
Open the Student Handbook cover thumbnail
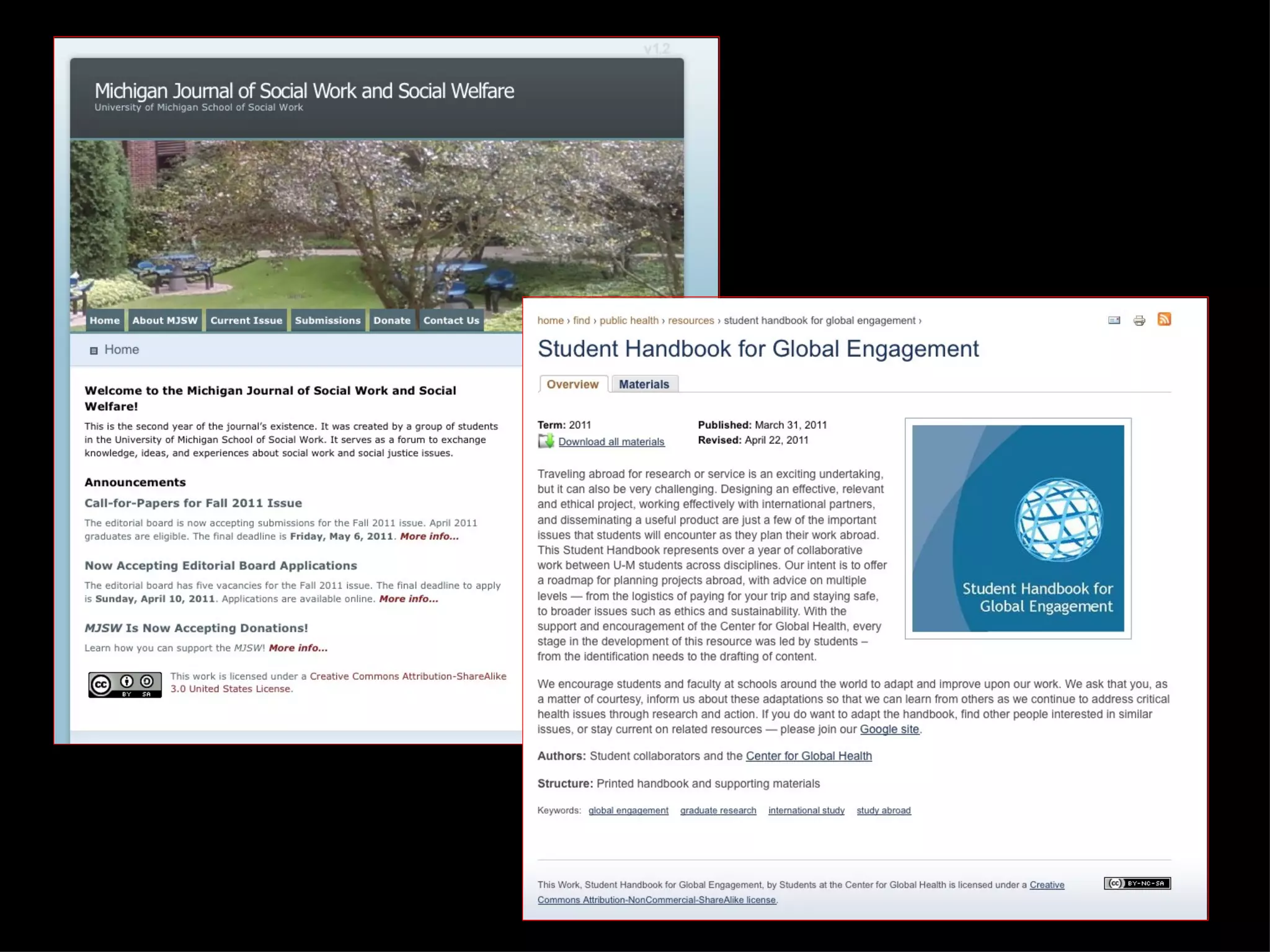coord(1018,528)
